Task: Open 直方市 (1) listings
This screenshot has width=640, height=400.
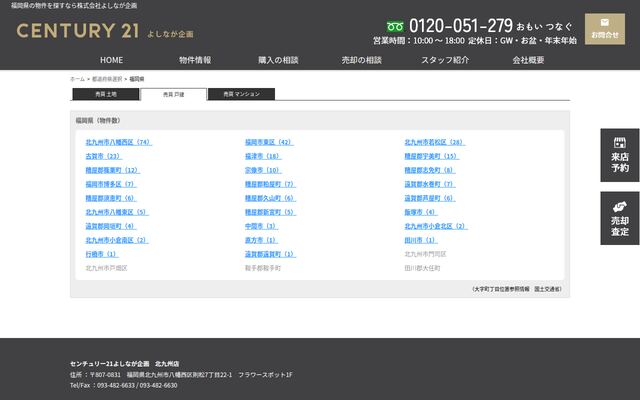Action: point(261,240)
